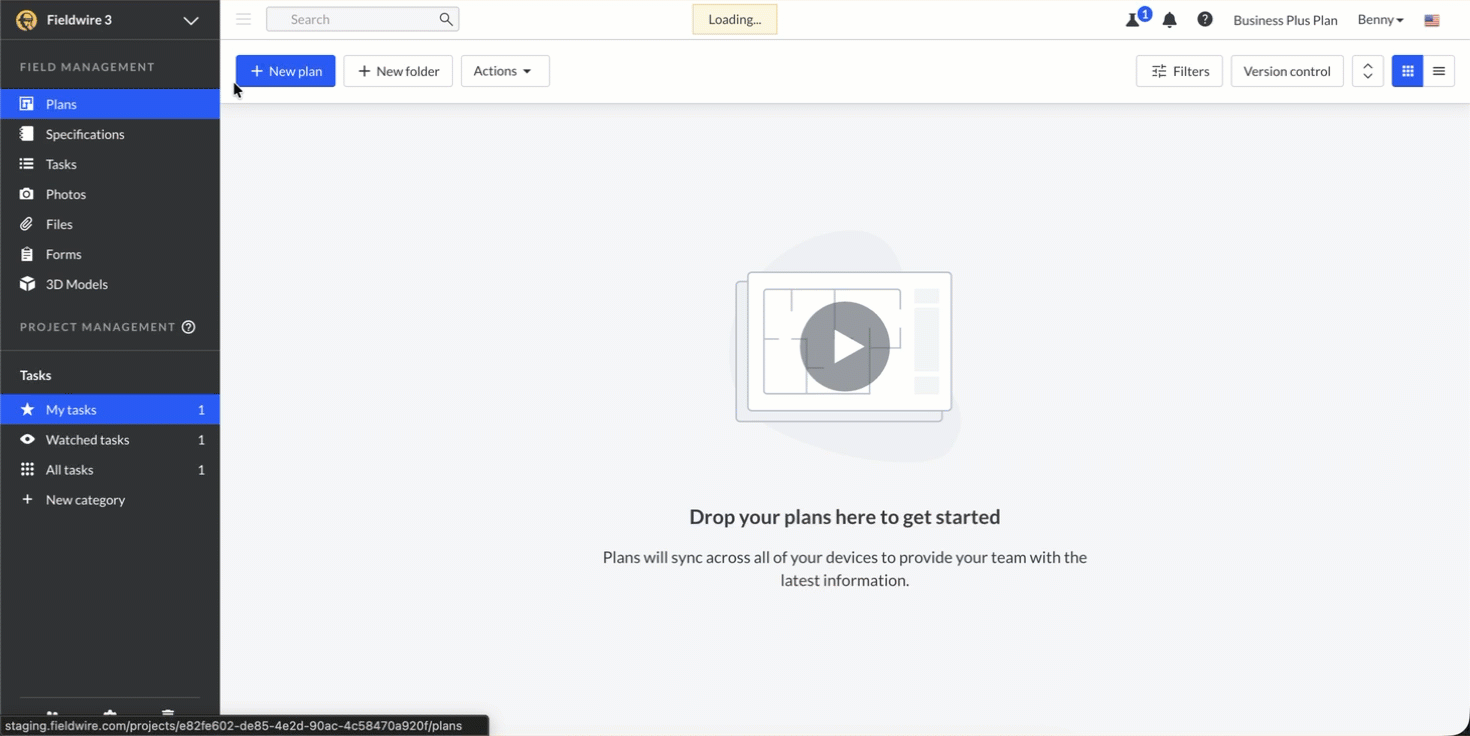Click the hamburger menu icon

coord(243,19)
